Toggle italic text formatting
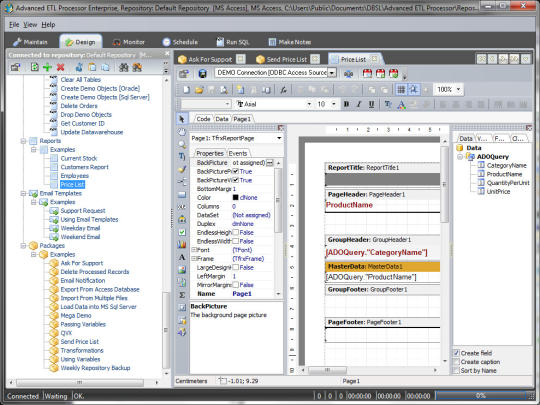Image resolution: width=540 pixels, height=405 pixels. point(359,104)
